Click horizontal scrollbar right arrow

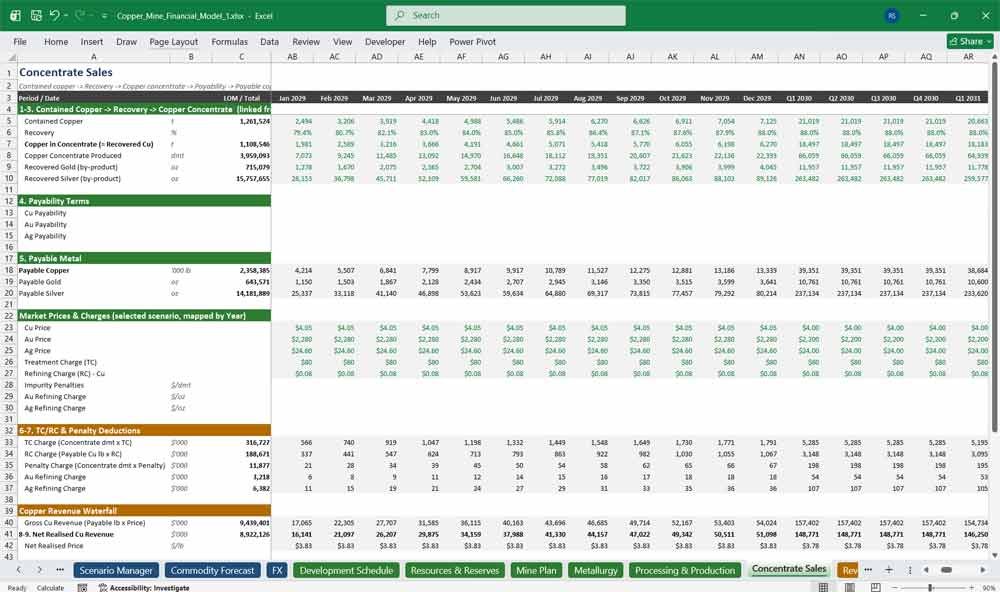983,570
